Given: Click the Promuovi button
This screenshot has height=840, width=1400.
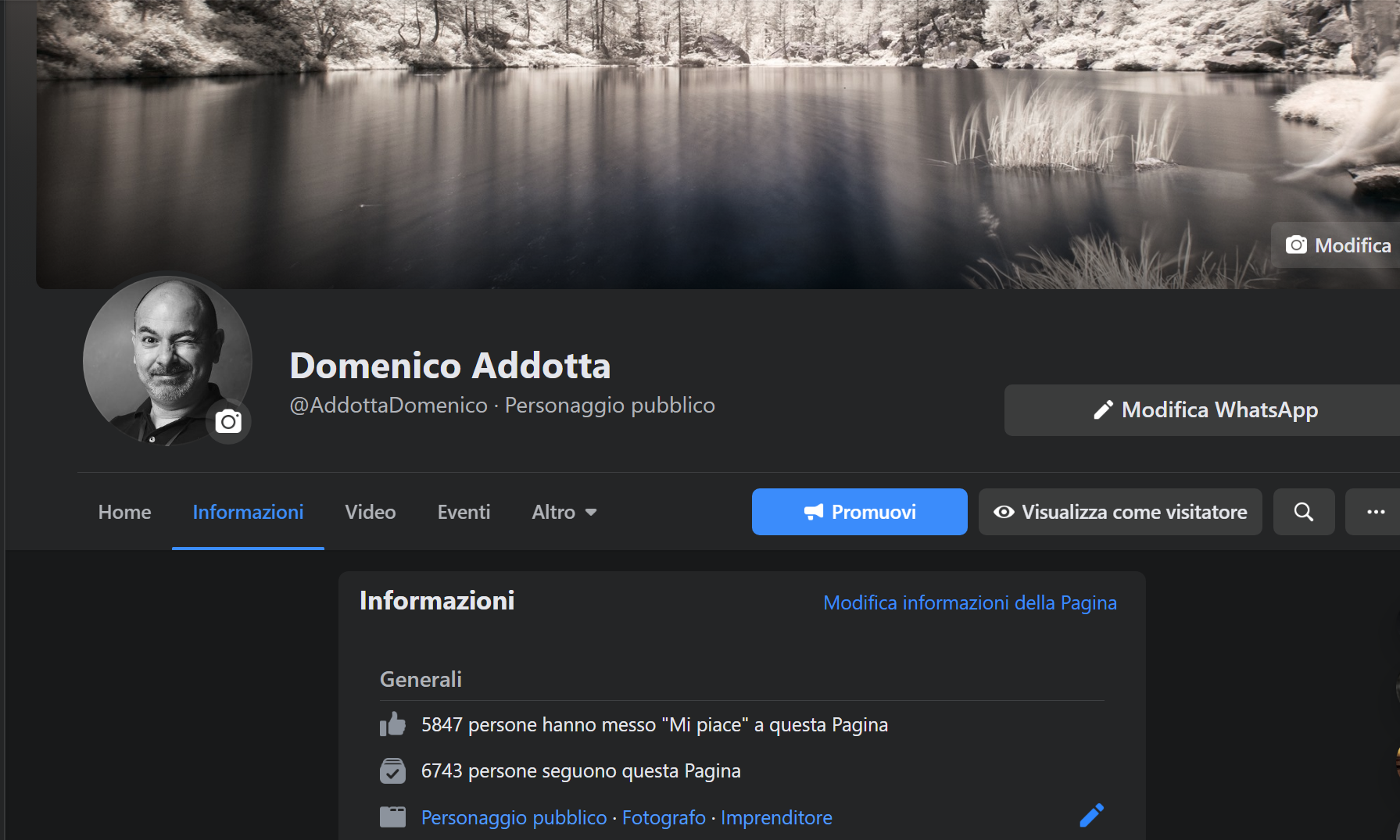Looking at the screenshot, I should point(860,512).
